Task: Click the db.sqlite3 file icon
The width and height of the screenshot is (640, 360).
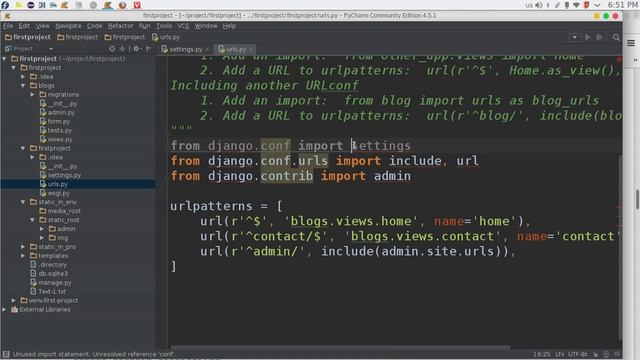Action: pos(33,273)
